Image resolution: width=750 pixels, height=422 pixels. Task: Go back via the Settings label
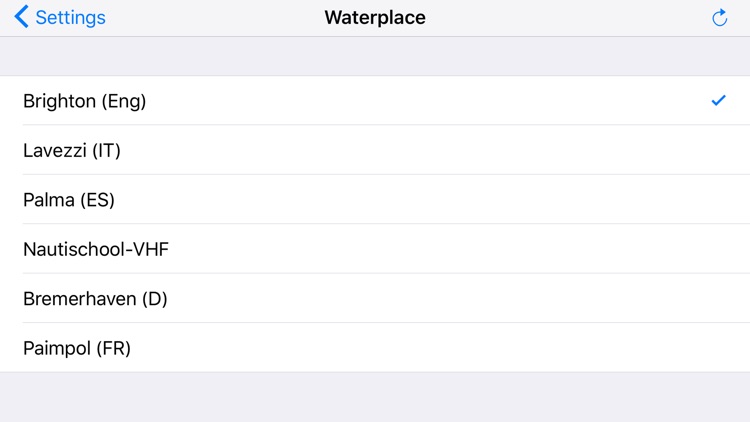70,18
